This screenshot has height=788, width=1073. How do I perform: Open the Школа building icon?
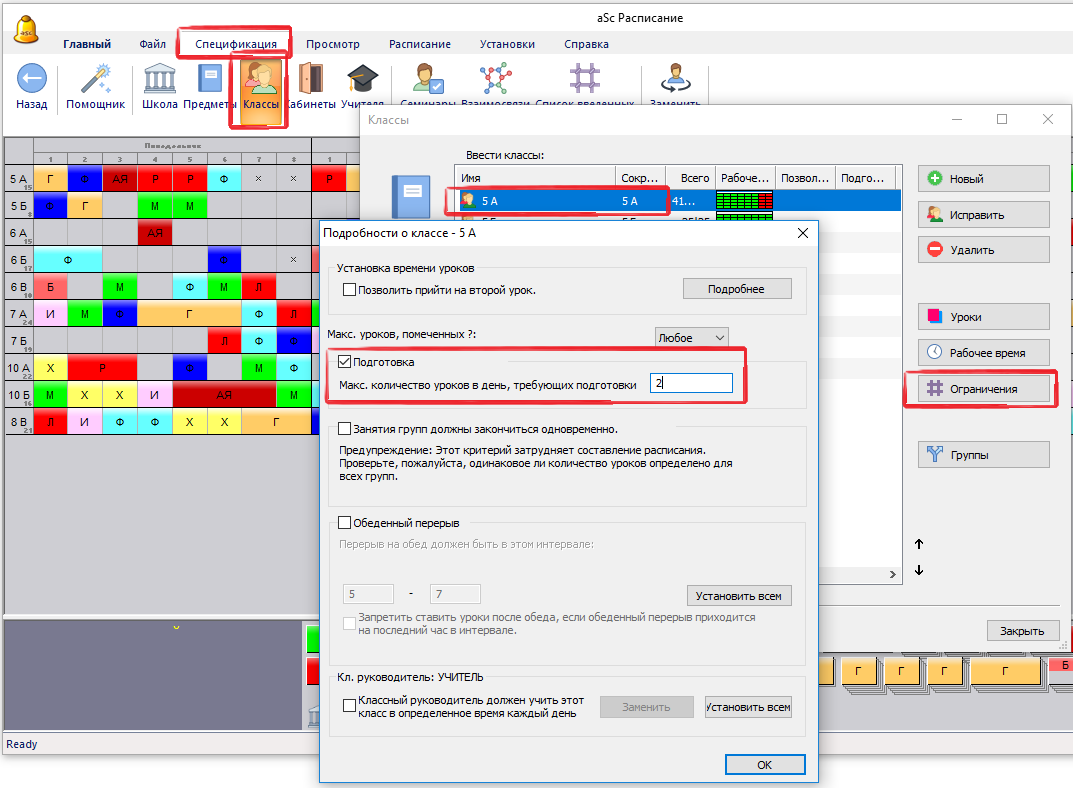[x=160, y=80]
